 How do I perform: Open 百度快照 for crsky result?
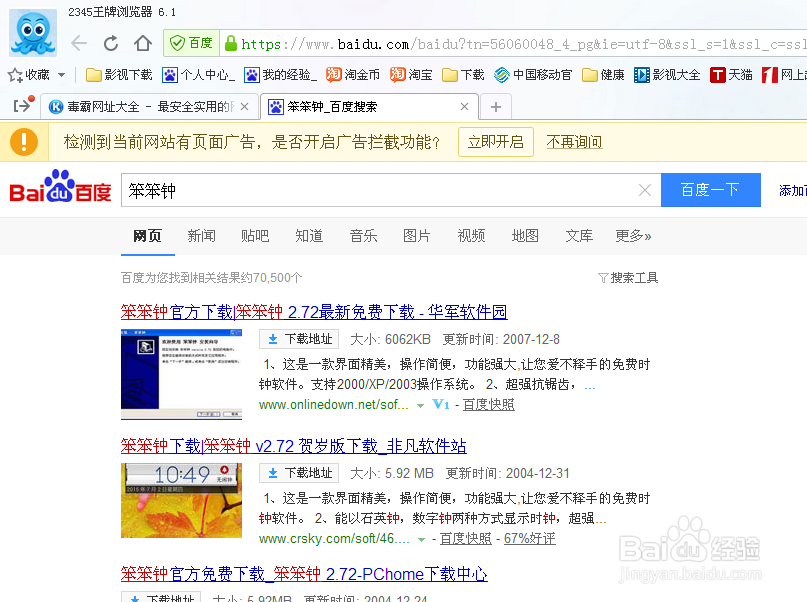click(466, 539)
